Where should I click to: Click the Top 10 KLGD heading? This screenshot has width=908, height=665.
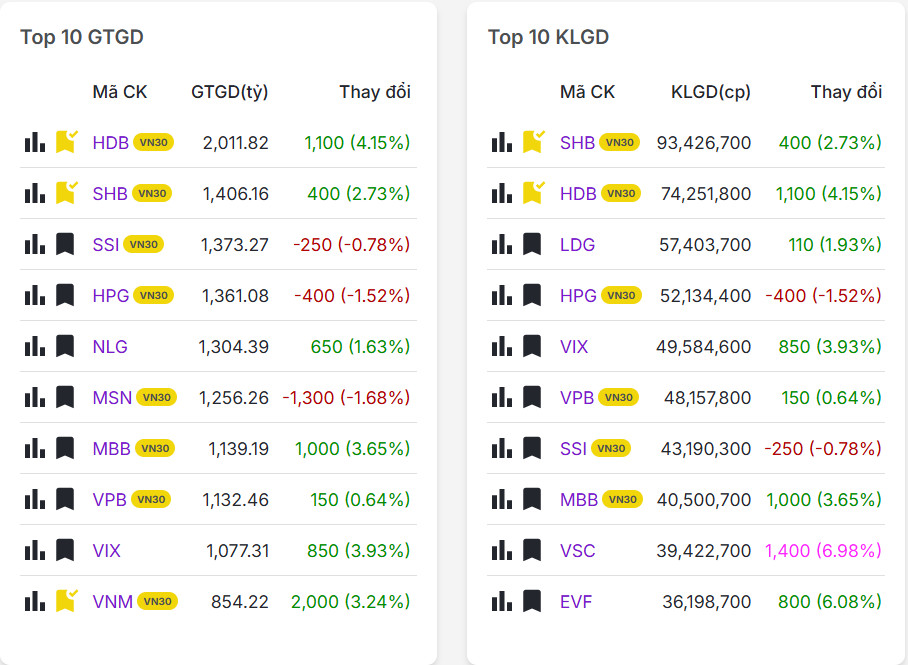(548, 37)
